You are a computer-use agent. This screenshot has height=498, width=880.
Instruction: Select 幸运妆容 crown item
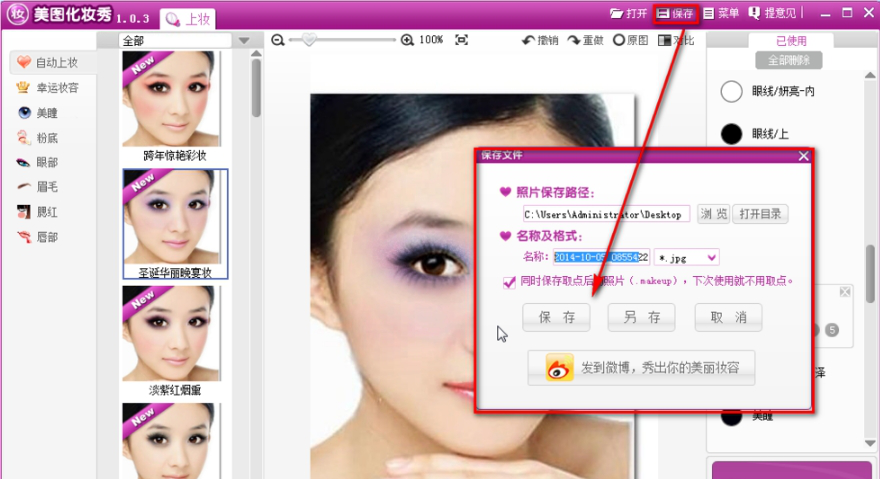(48, 88)
